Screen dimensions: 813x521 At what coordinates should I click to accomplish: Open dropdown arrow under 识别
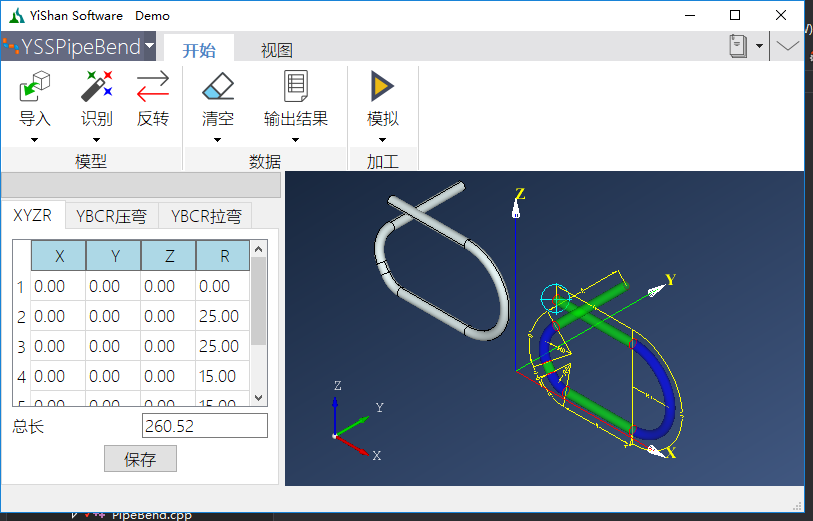tap(96, 140)
